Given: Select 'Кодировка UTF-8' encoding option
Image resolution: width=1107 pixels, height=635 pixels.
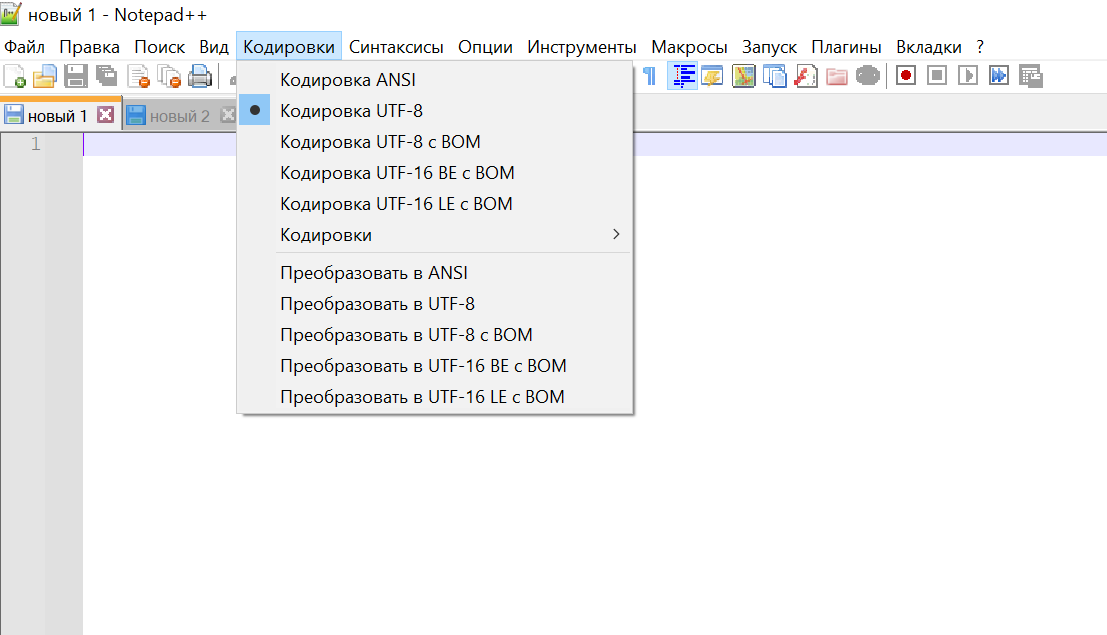Looking at the screenshot, I should click(435, 111).
